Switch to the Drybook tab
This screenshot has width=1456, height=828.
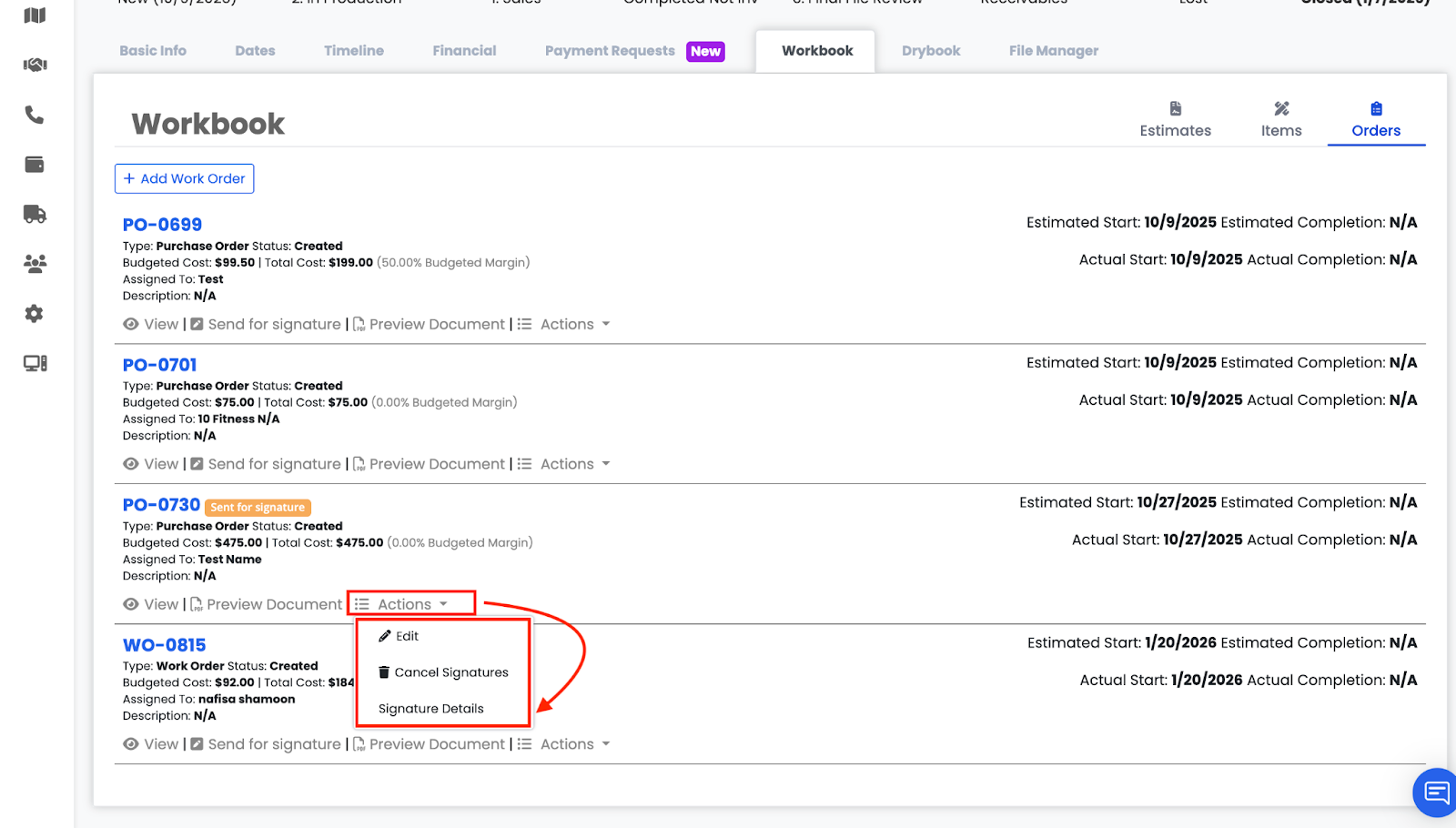(931, 51)
